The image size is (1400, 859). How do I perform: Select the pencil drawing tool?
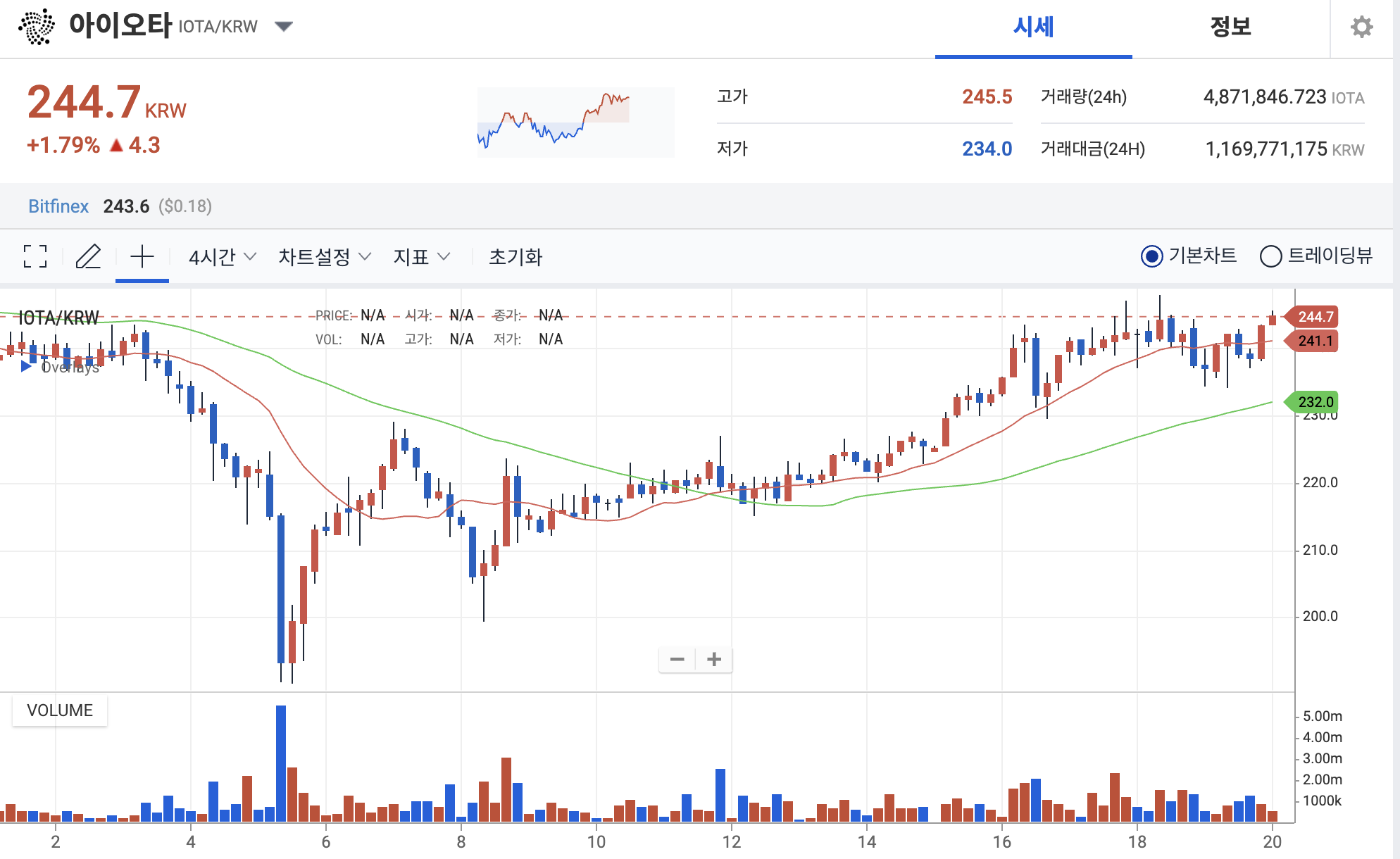(x=88, y=256)
